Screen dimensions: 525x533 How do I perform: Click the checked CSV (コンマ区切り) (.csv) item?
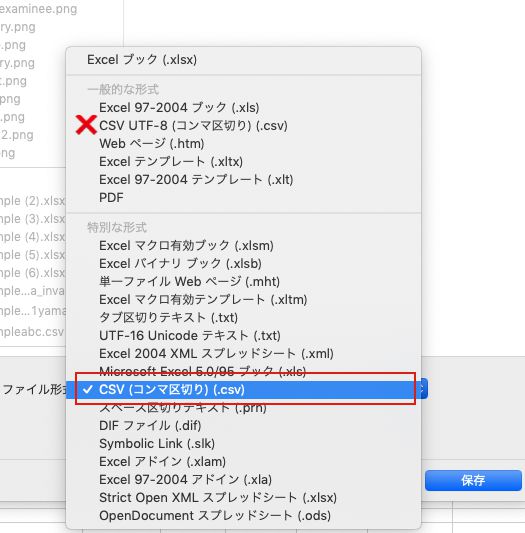[243, 390]
